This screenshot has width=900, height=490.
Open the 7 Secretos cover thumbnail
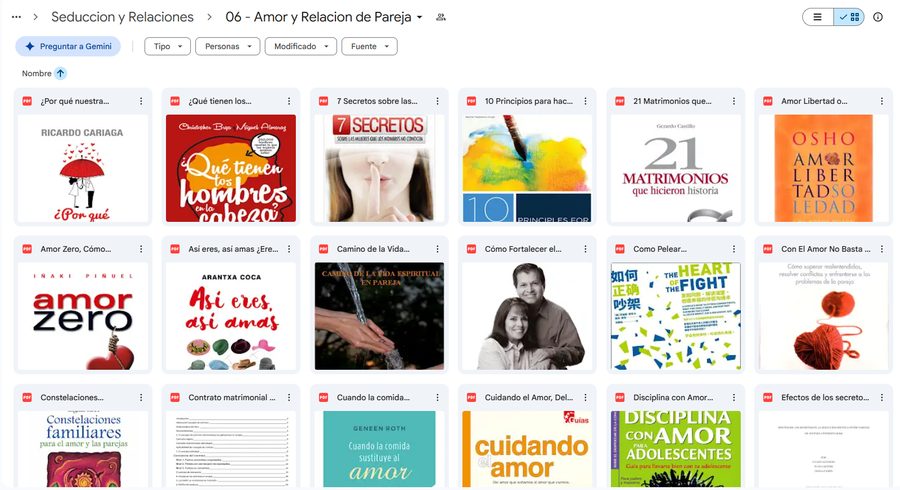(379, 168)
